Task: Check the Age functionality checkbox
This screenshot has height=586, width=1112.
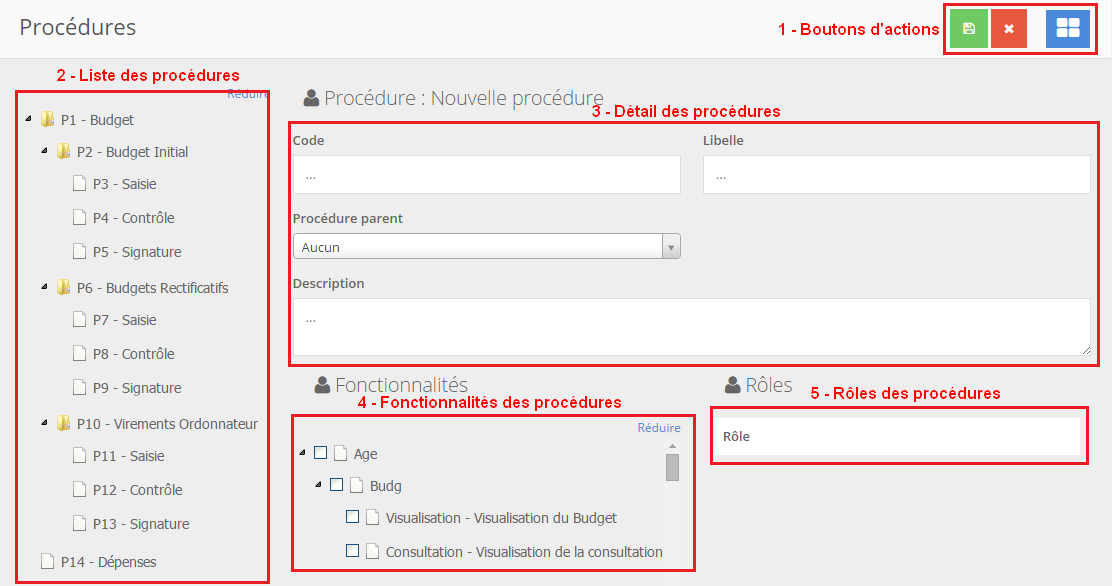Action: pyautogui.click(x=321, y=453)
